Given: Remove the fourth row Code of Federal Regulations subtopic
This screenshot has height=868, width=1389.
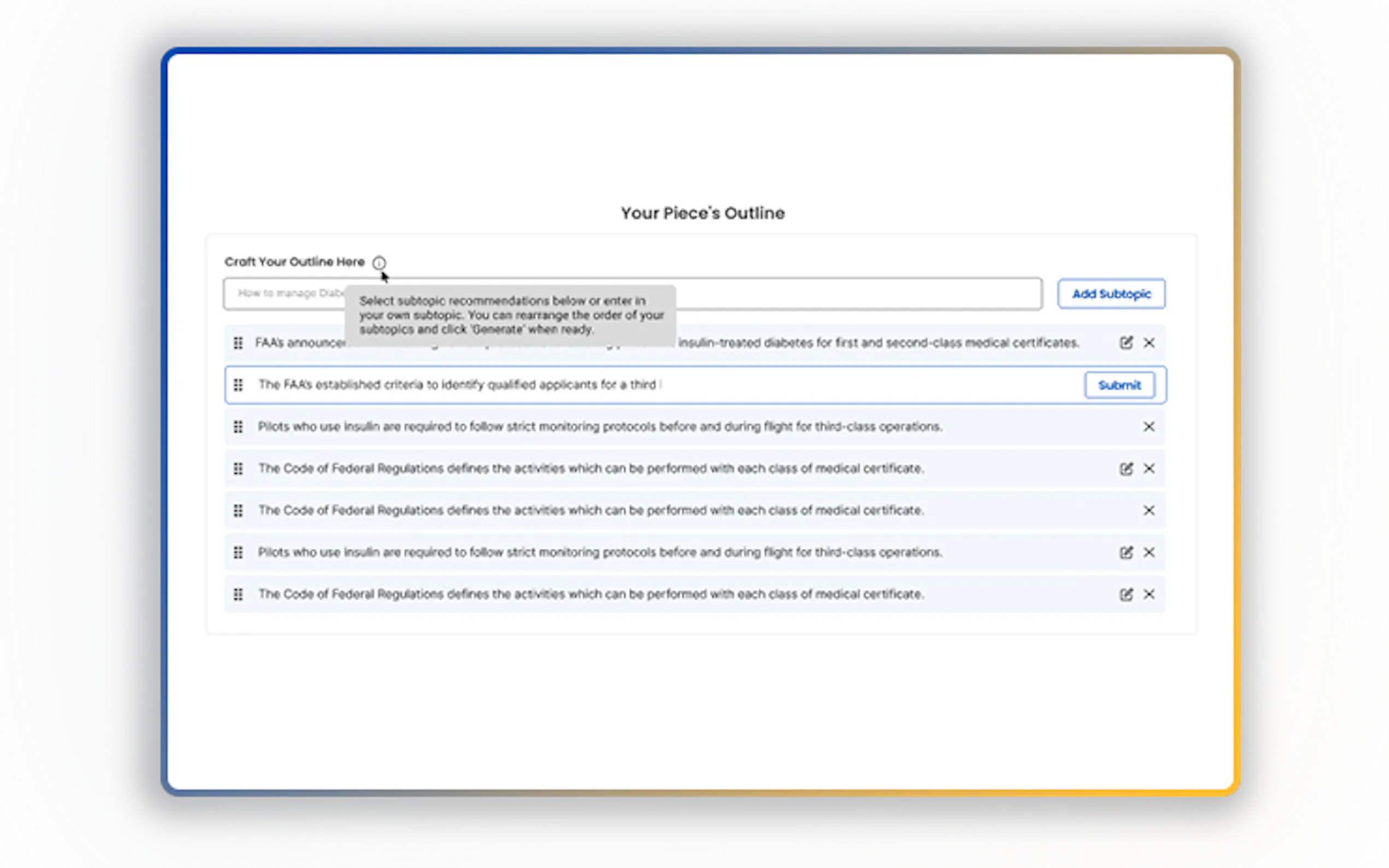Looking at the screenshot, I should (1149, 468).
